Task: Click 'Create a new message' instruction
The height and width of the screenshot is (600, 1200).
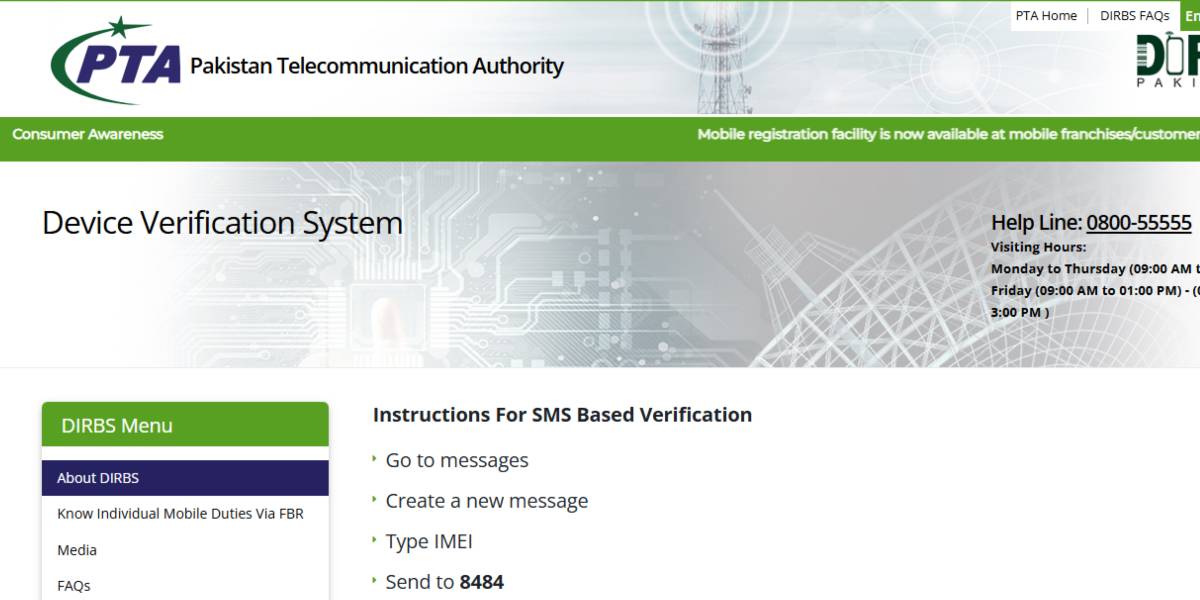Action: click(487, 501)
